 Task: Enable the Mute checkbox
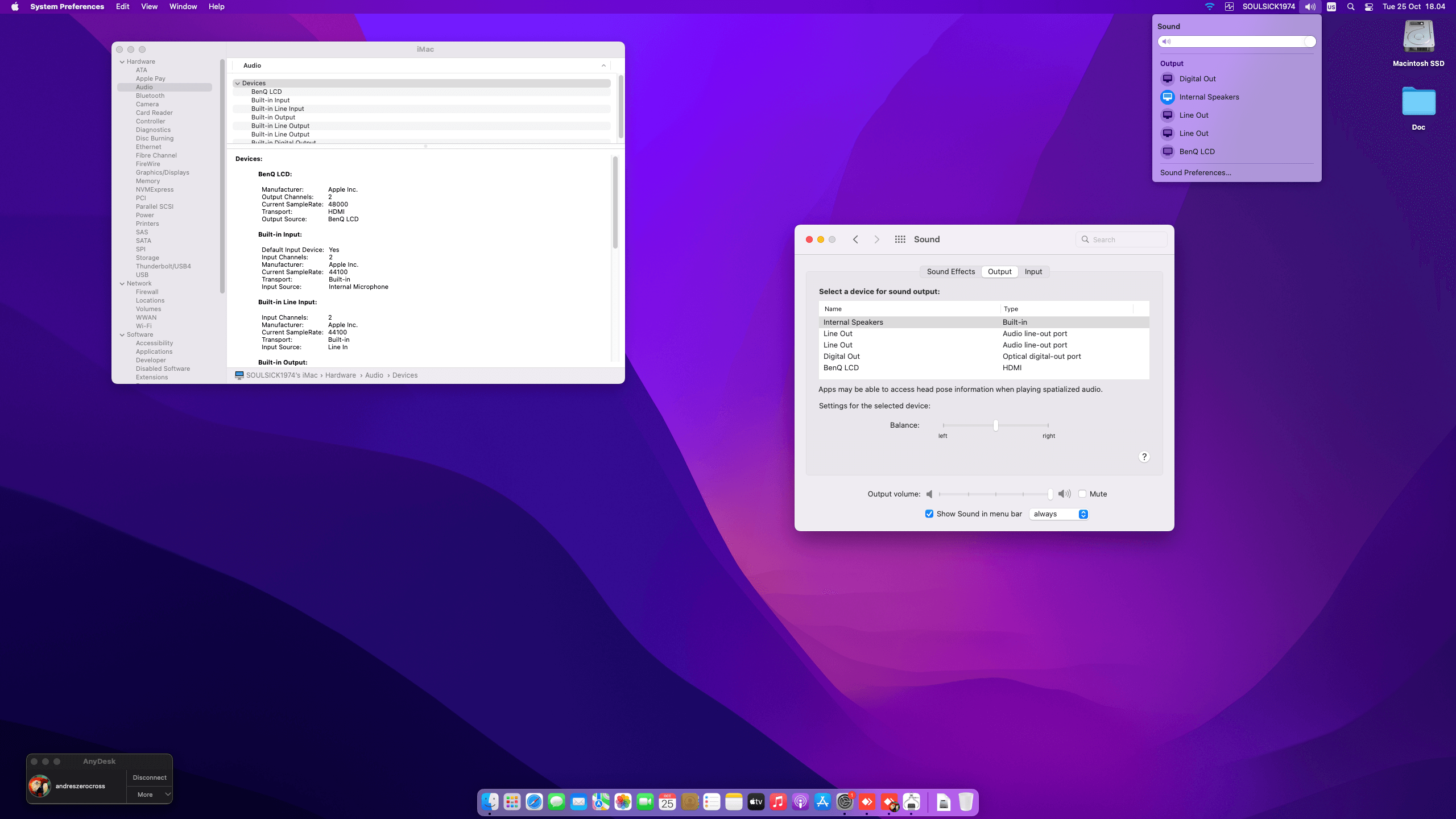[1082, 494]
